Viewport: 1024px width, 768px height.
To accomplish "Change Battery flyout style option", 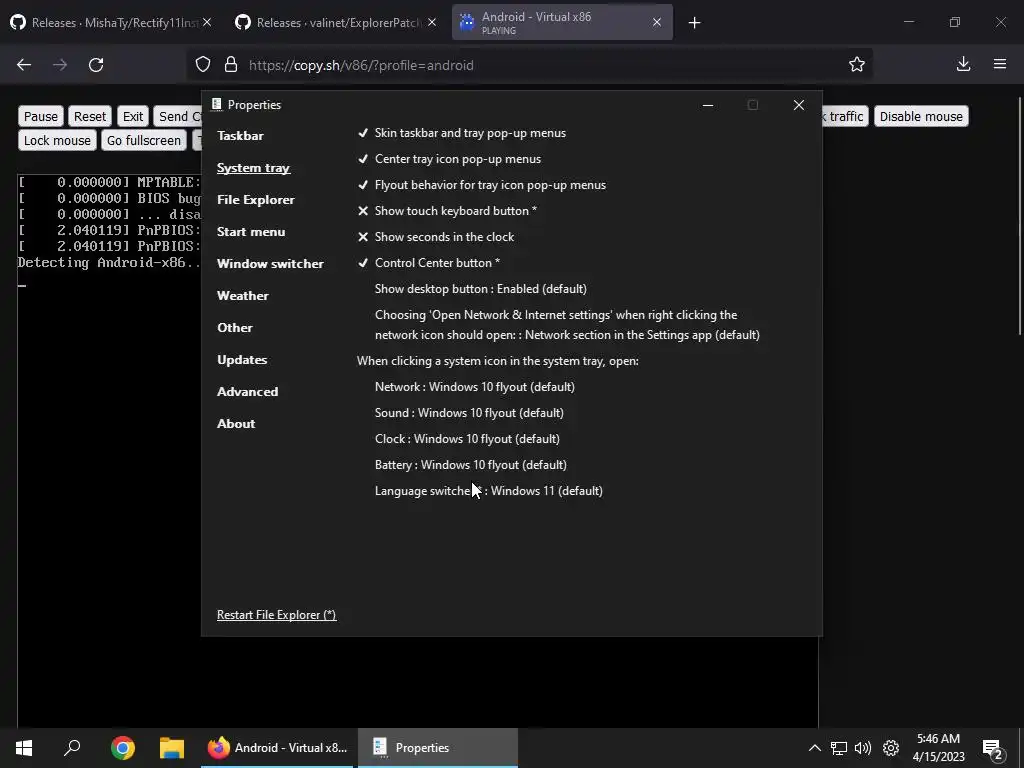I will [x=471, y=465].
